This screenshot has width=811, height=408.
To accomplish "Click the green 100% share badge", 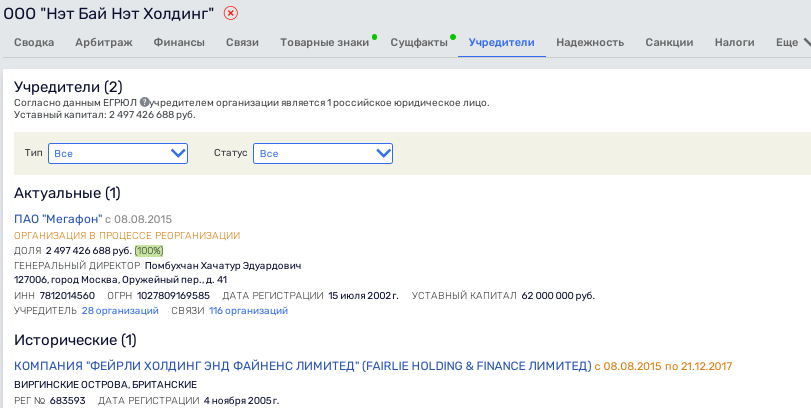I will coord(149,250).
